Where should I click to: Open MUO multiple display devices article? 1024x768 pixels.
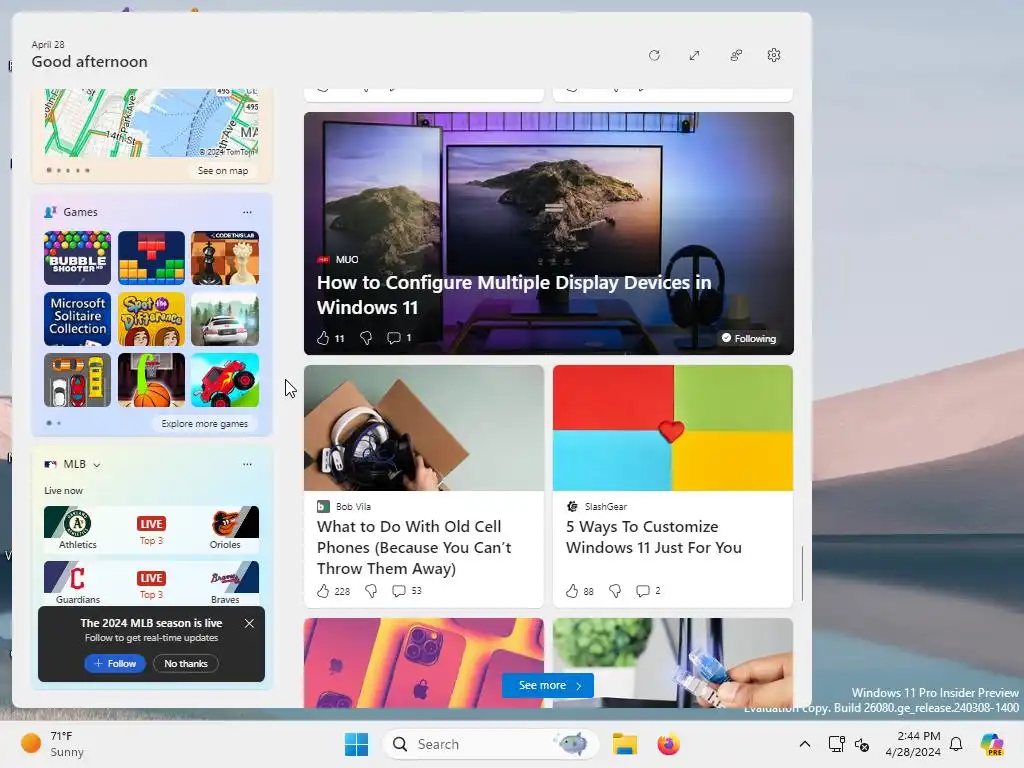(x=513, y=295)
